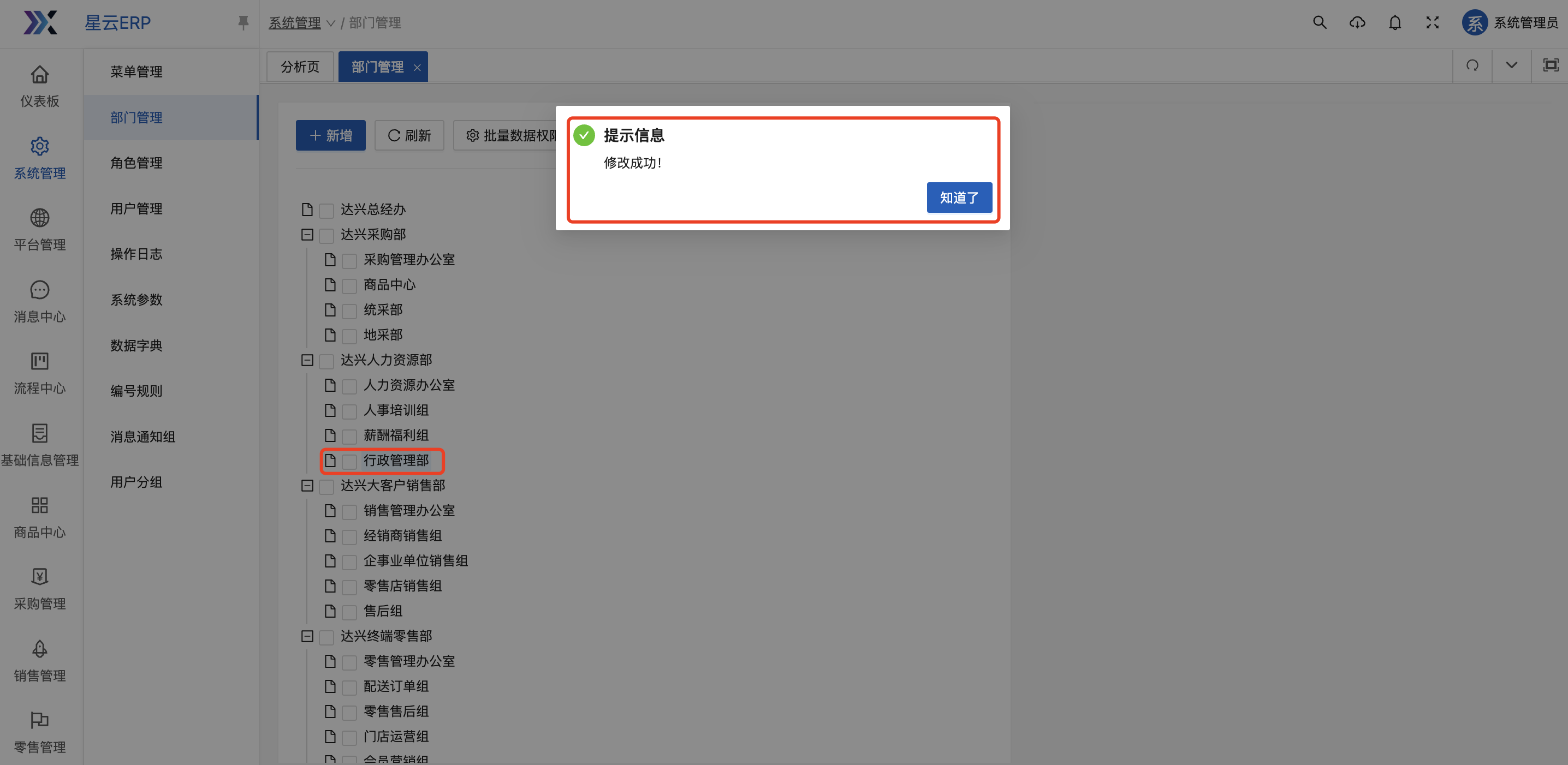This screenshot has width=1568, height=765.
Task: Toggle fullscreen with the expand arrows icon
Action: point(1432,22)
